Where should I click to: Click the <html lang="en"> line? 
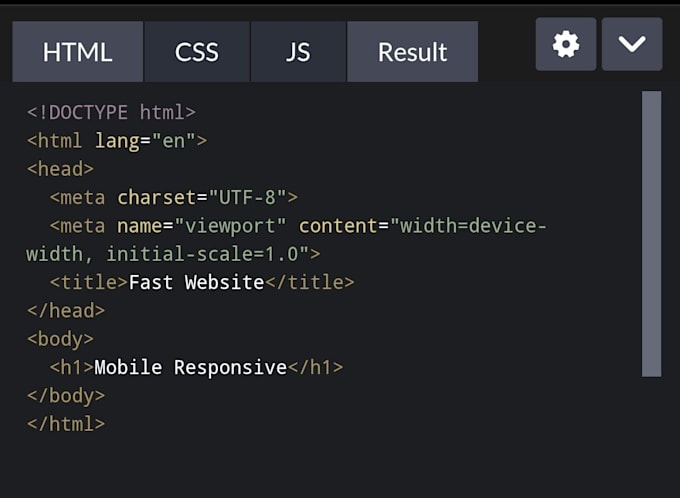(117, 141)
